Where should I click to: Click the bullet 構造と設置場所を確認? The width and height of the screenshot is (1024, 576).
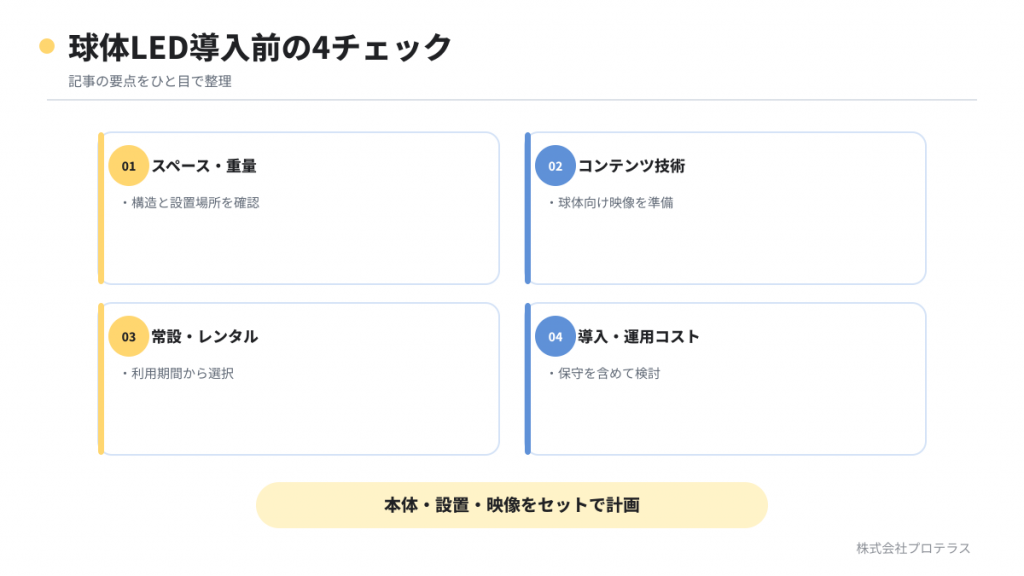tap(190, 202)
